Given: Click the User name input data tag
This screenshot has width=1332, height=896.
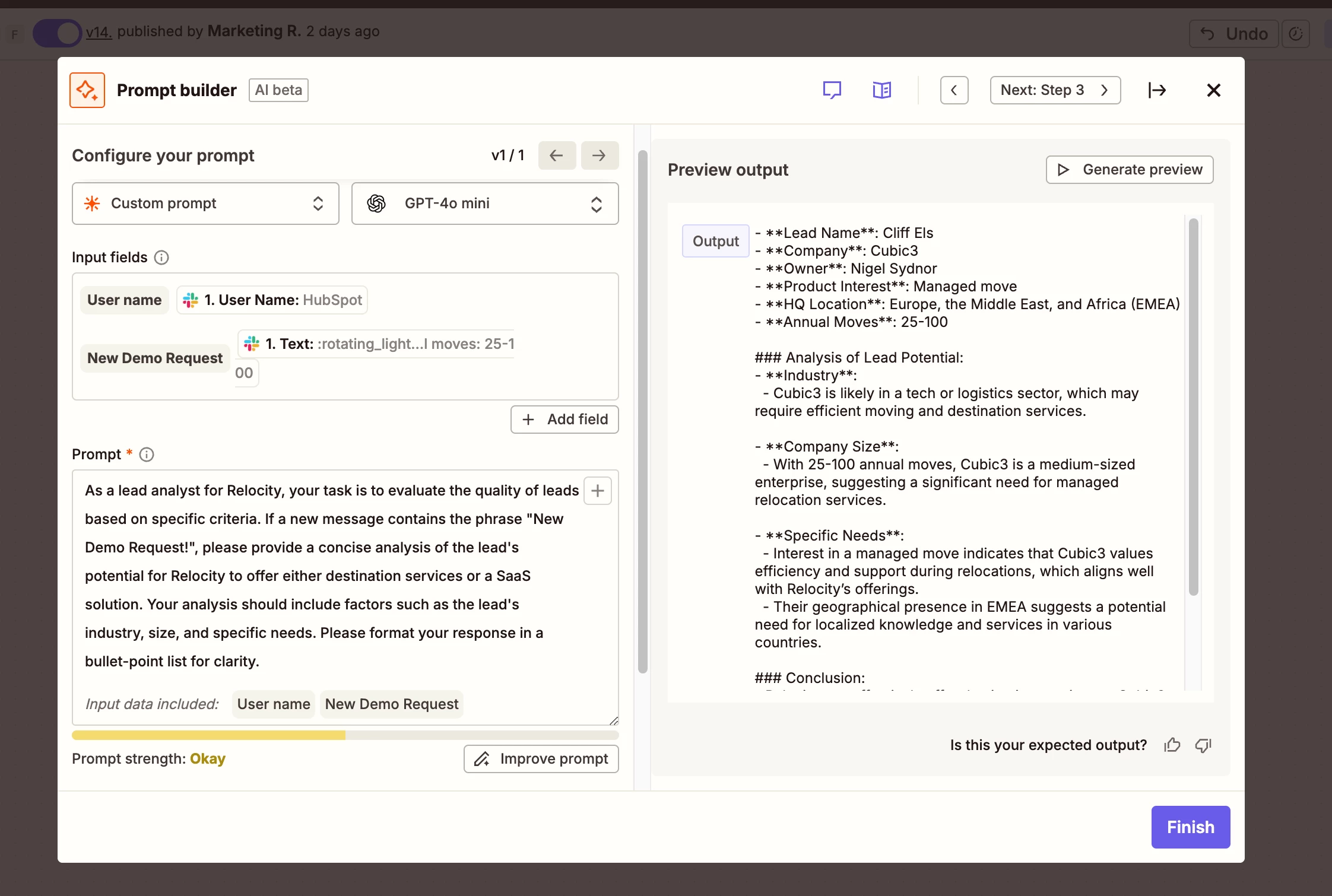Looking at the screenshot, I should [274, 704].
